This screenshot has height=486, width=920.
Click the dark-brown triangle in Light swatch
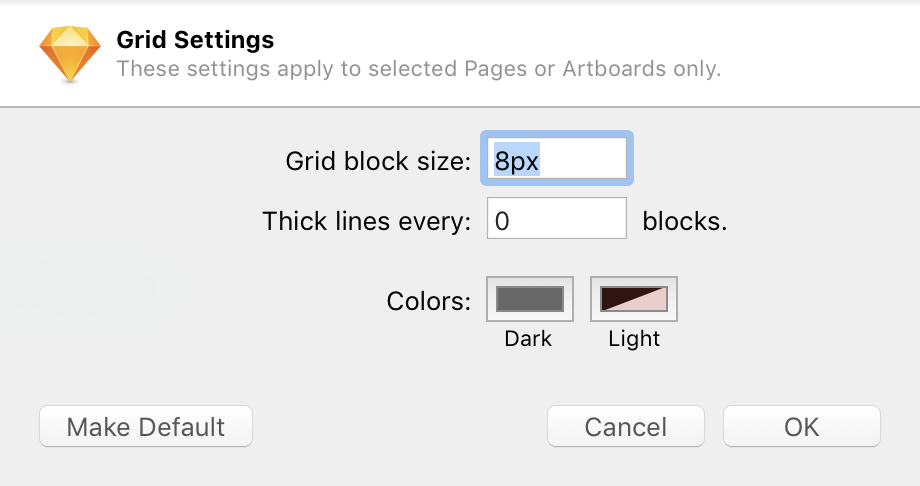[x=614, y=294]
